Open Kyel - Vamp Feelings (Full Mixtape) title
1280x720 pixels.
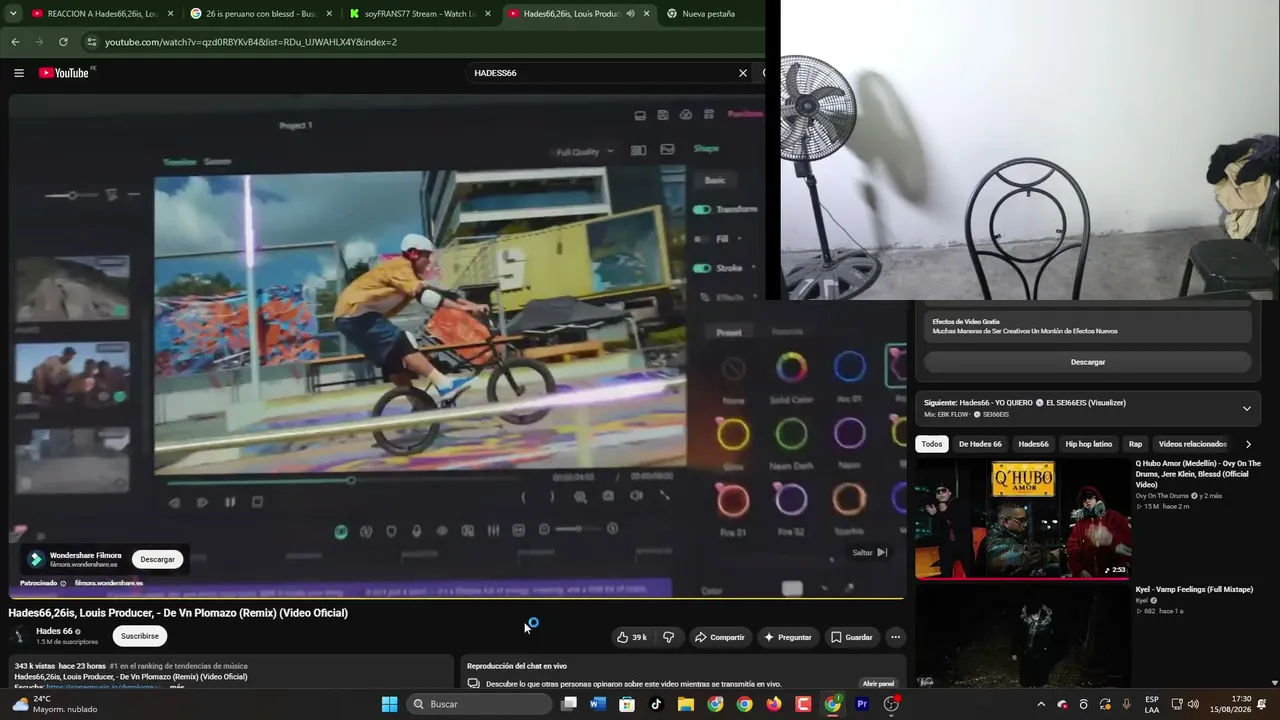[x=1194, y=590]
